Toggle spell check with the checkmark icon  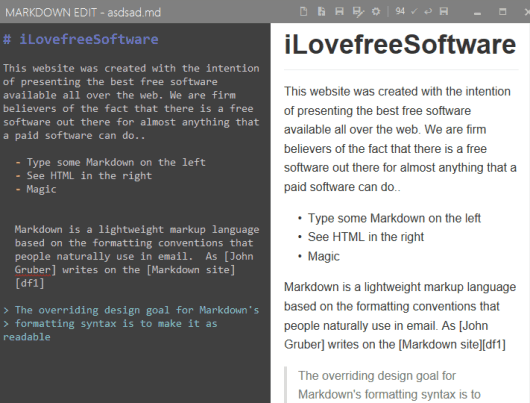coord(414,12)
